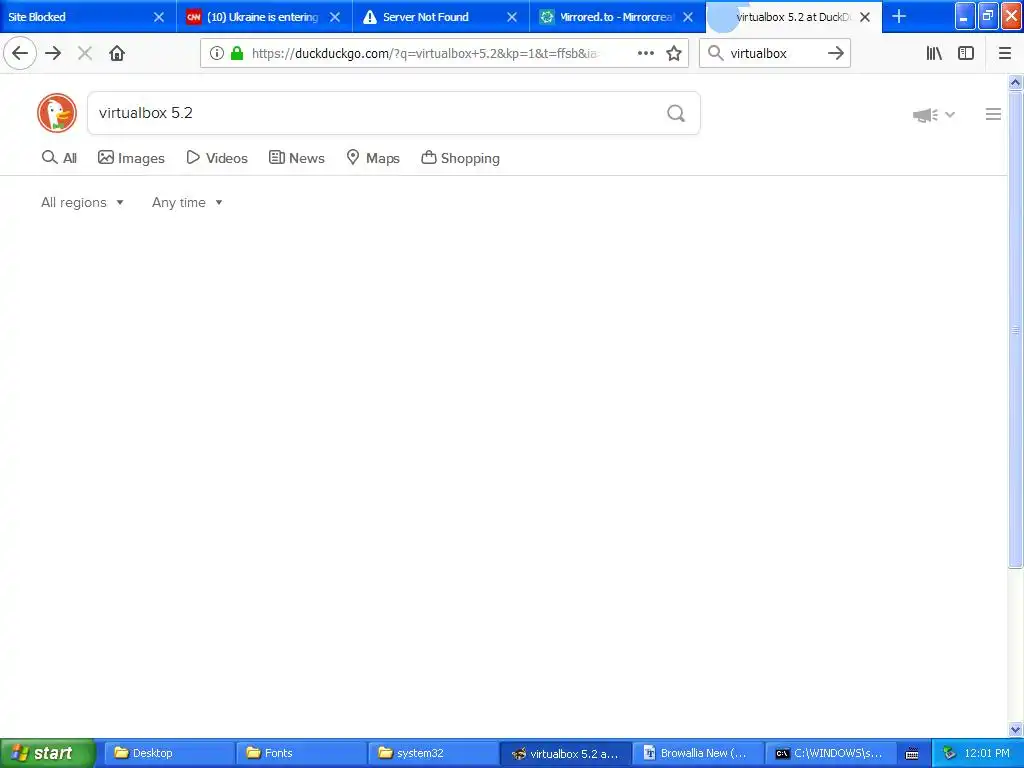Close the Ukraine is entering CNN tab

(335, 17)
